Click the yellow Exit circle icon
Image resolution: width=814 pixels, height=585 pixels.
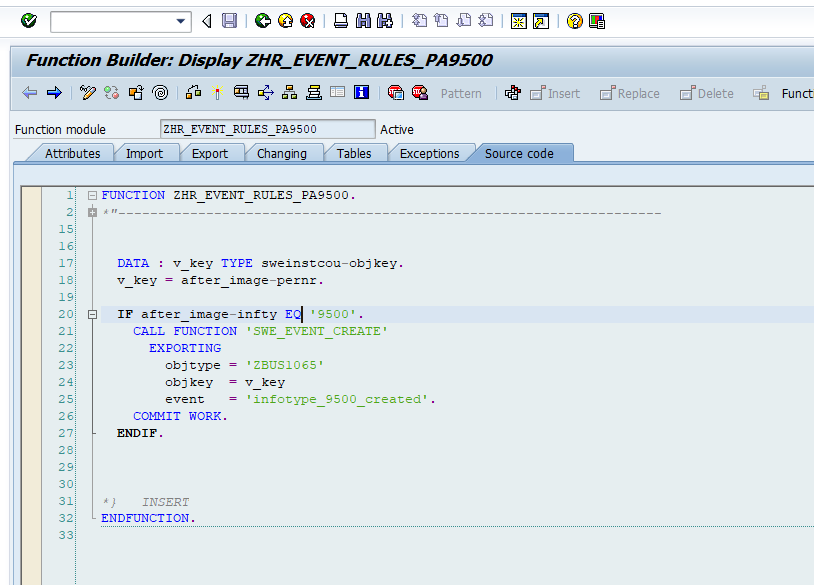285,21
